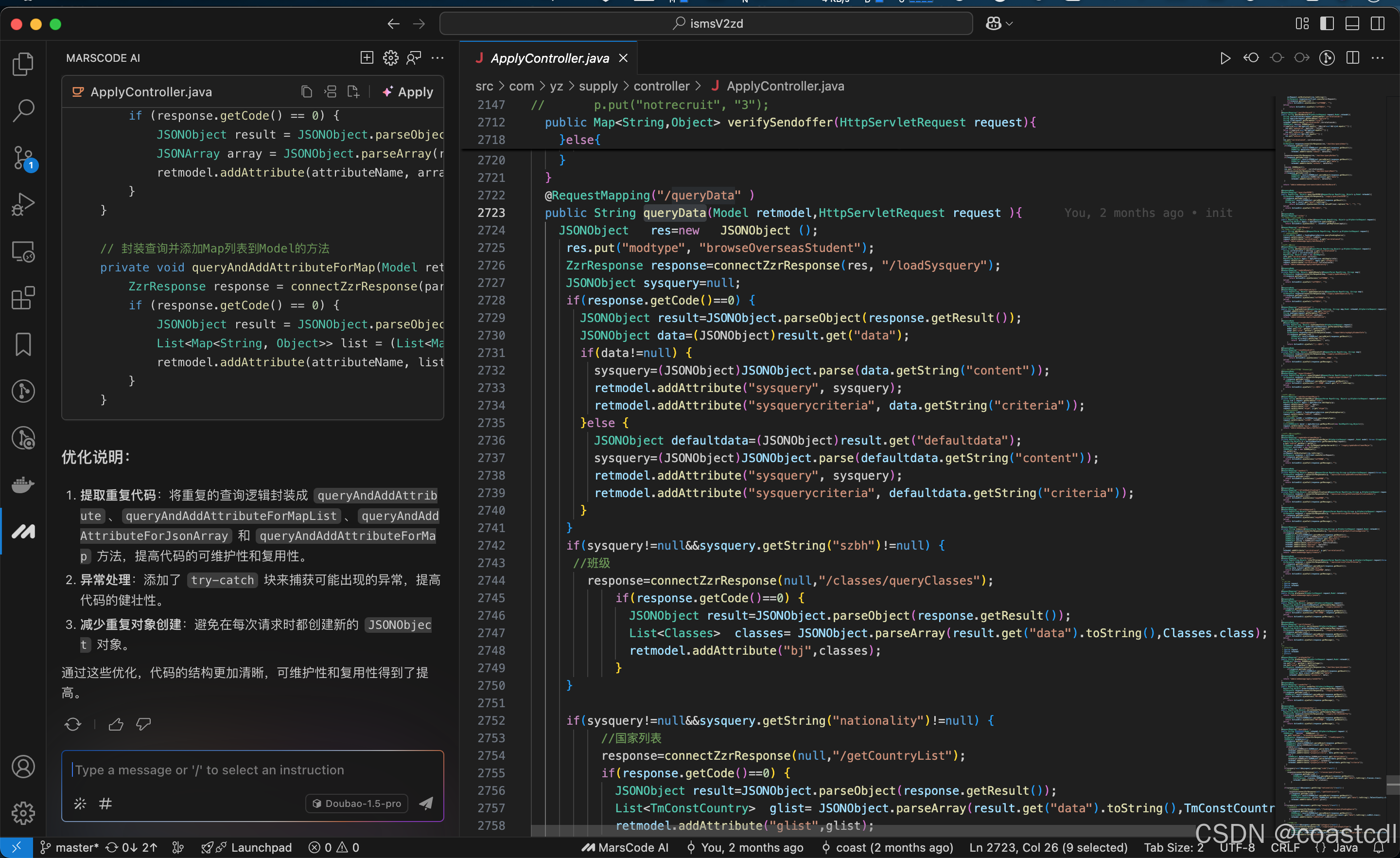Screen dimensions: 1400x858
Task: Click the queryData method name on line 2723
Action: [x=674, y=213]
